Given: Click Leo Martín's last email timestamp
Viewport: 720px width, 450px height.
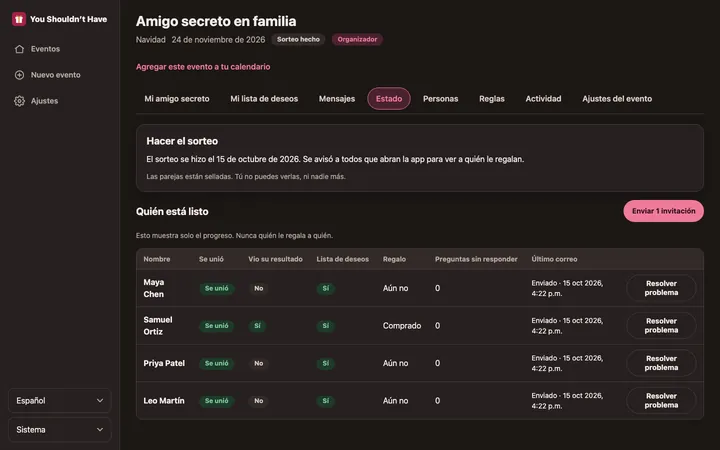Looking at the screenshot, I should click(567, 400).
